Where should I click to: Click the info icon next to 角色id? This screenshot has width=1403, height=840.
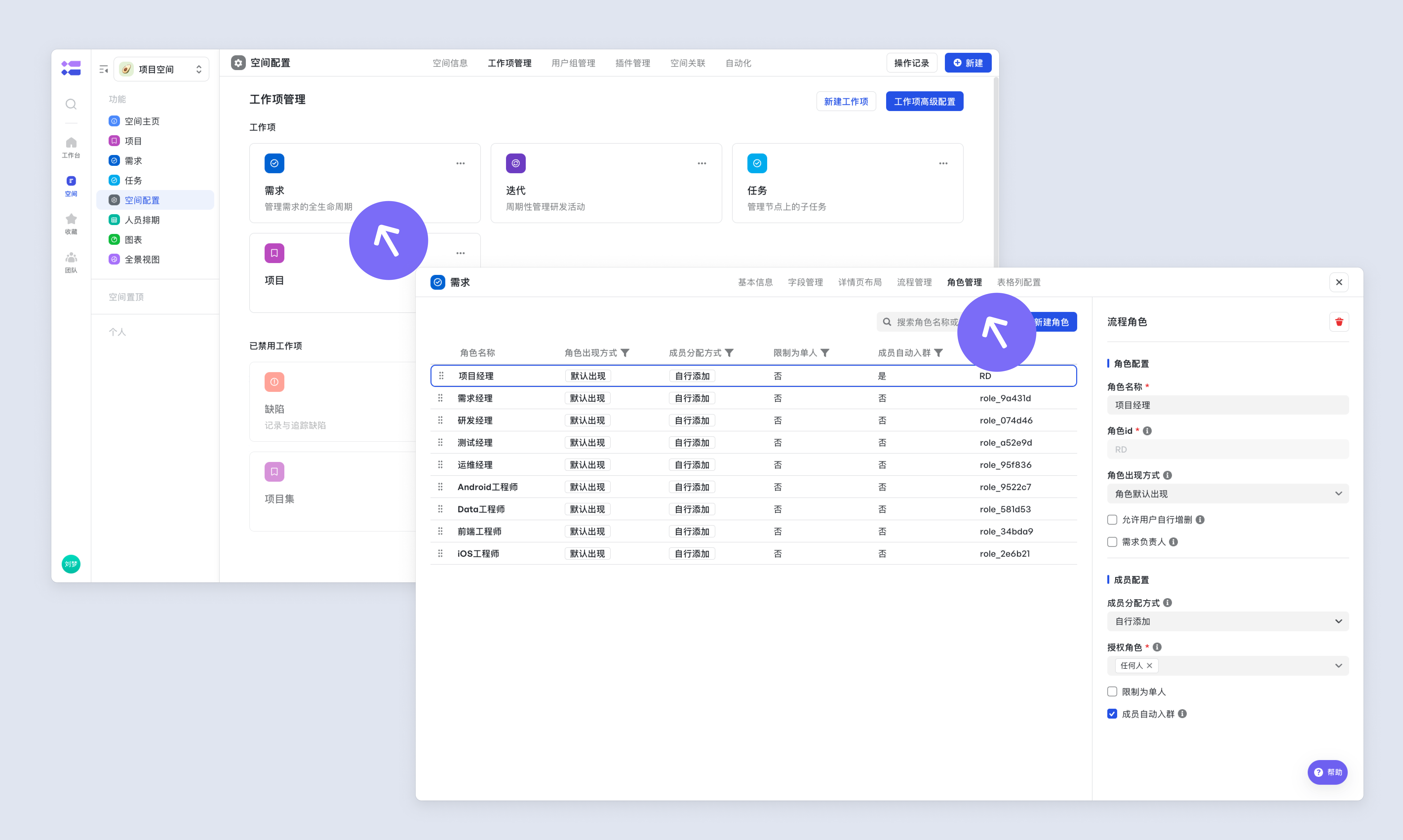coord(1147,431)
